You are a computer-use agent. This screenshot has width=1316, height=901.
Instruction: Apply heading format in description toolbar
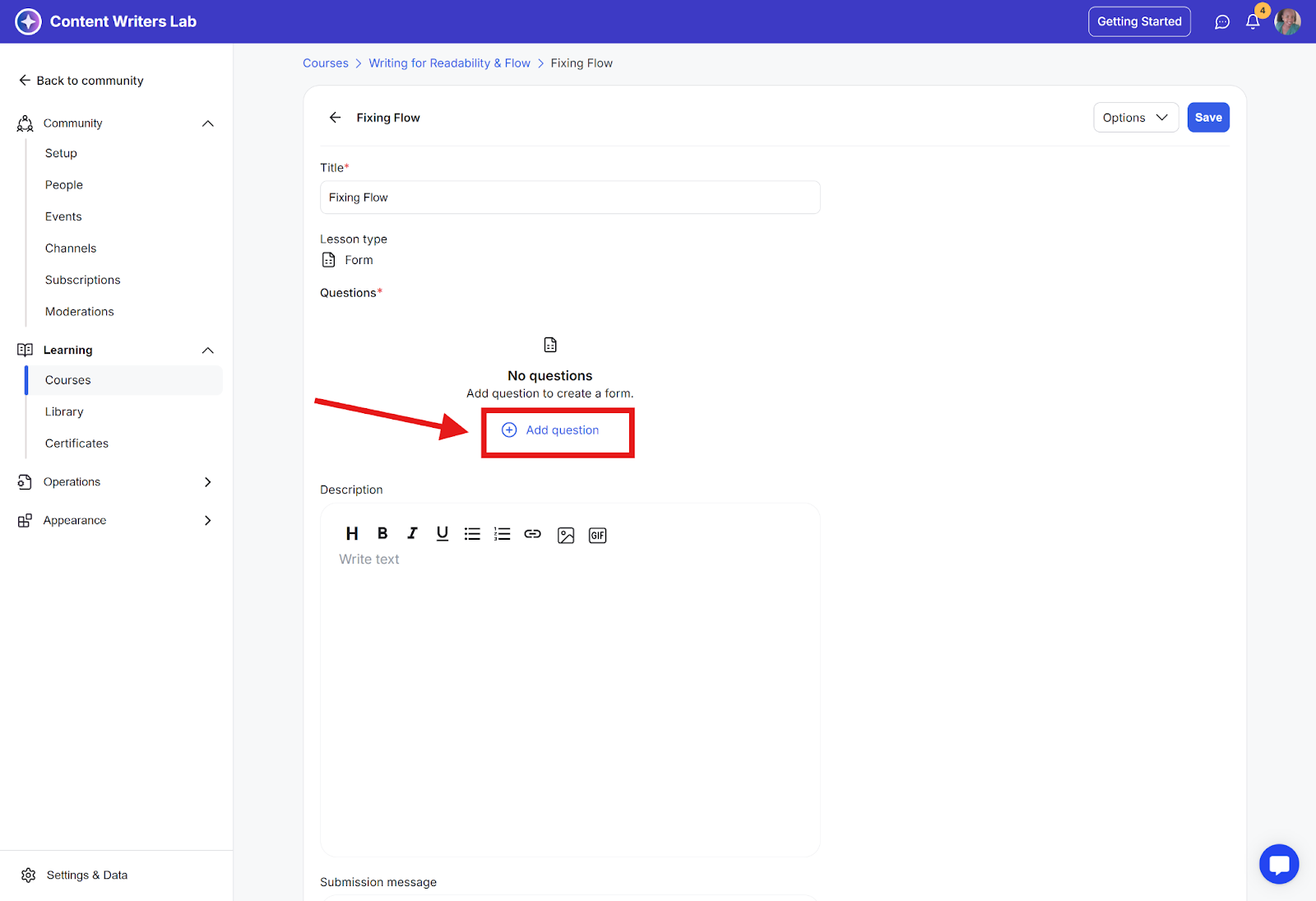pyautogui.click(x=352, y=534)
